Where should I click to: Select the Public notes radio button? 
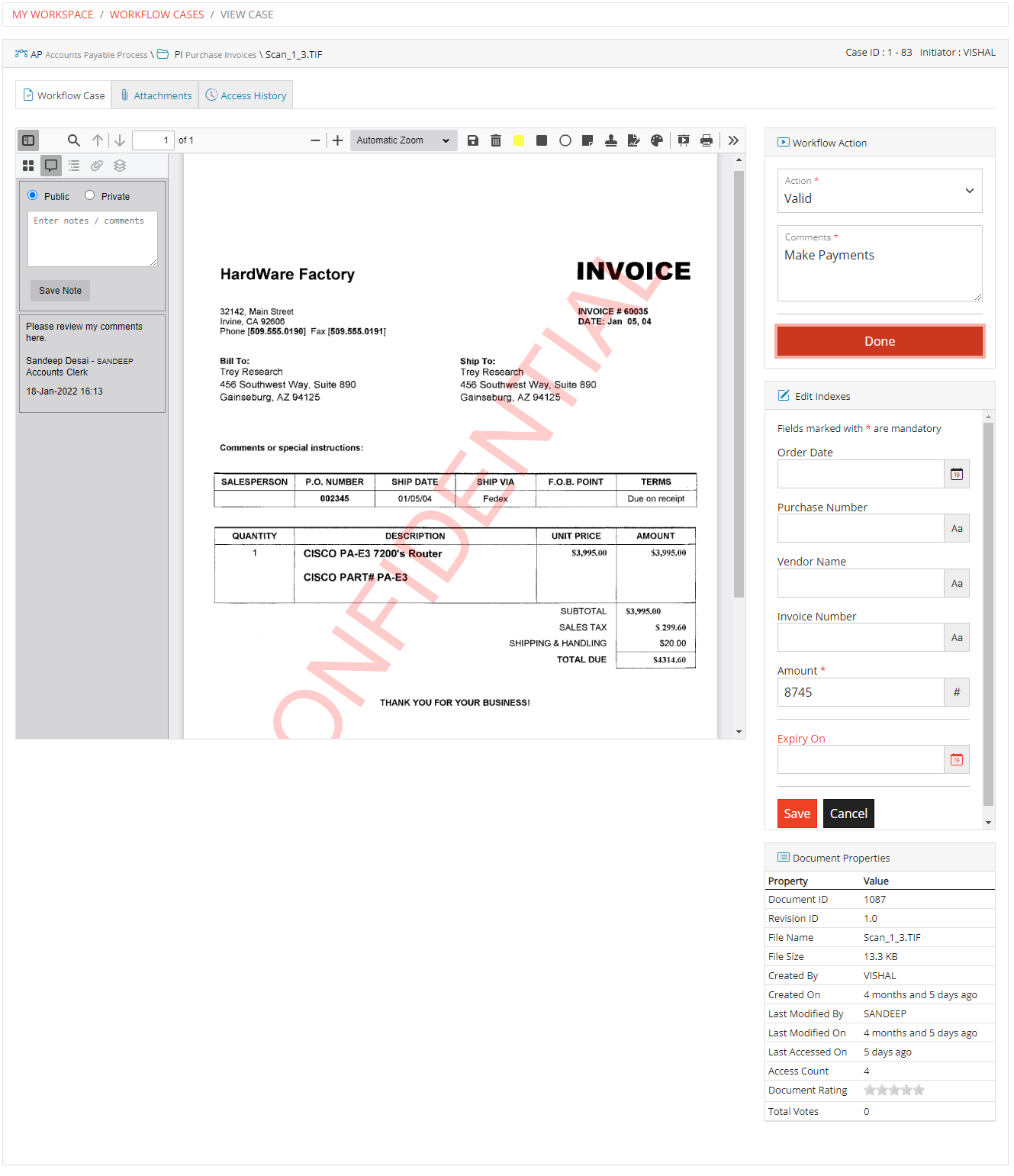tap(32, 195)
